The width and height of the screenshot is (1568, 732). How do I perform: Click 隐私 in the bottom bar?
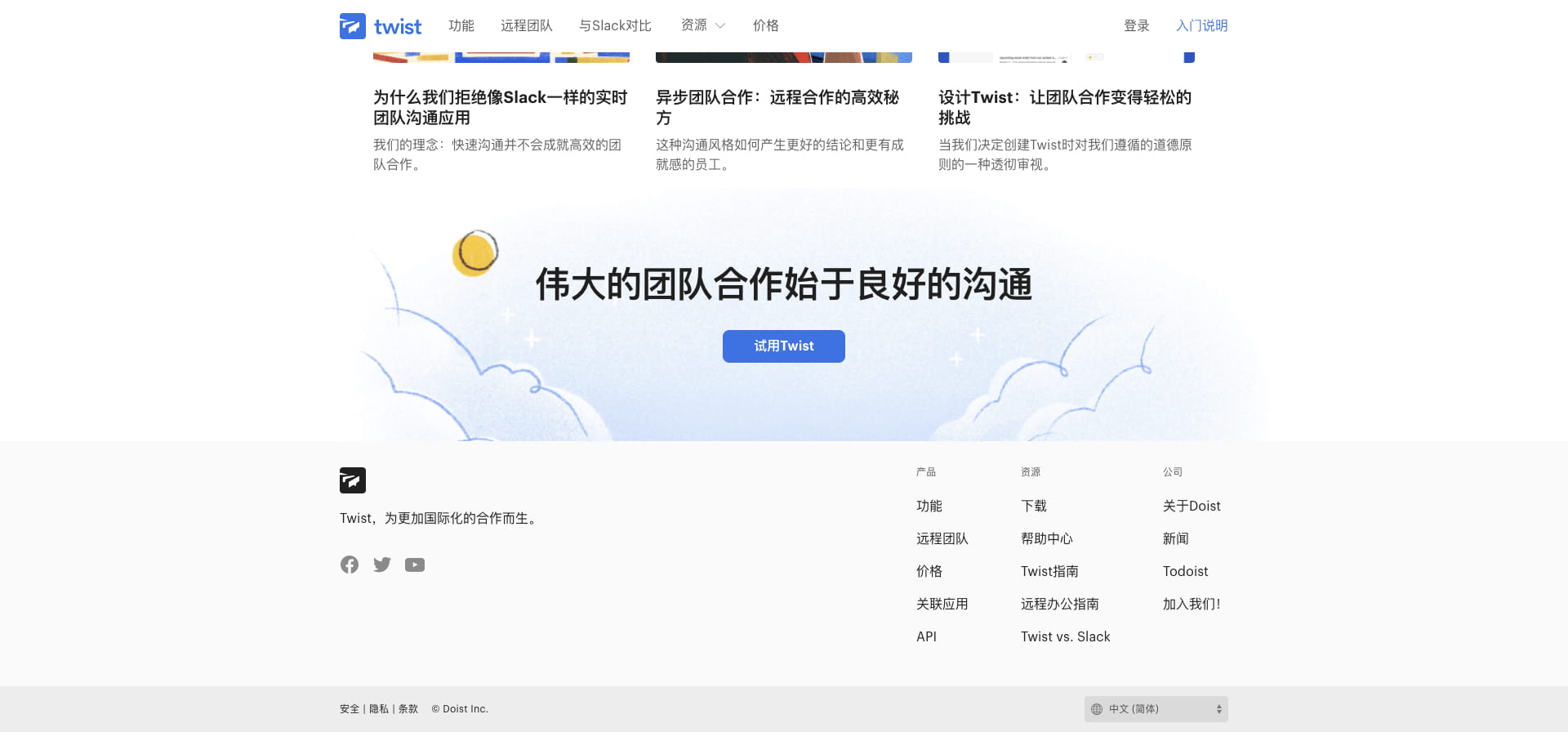[x=379, y=709]
